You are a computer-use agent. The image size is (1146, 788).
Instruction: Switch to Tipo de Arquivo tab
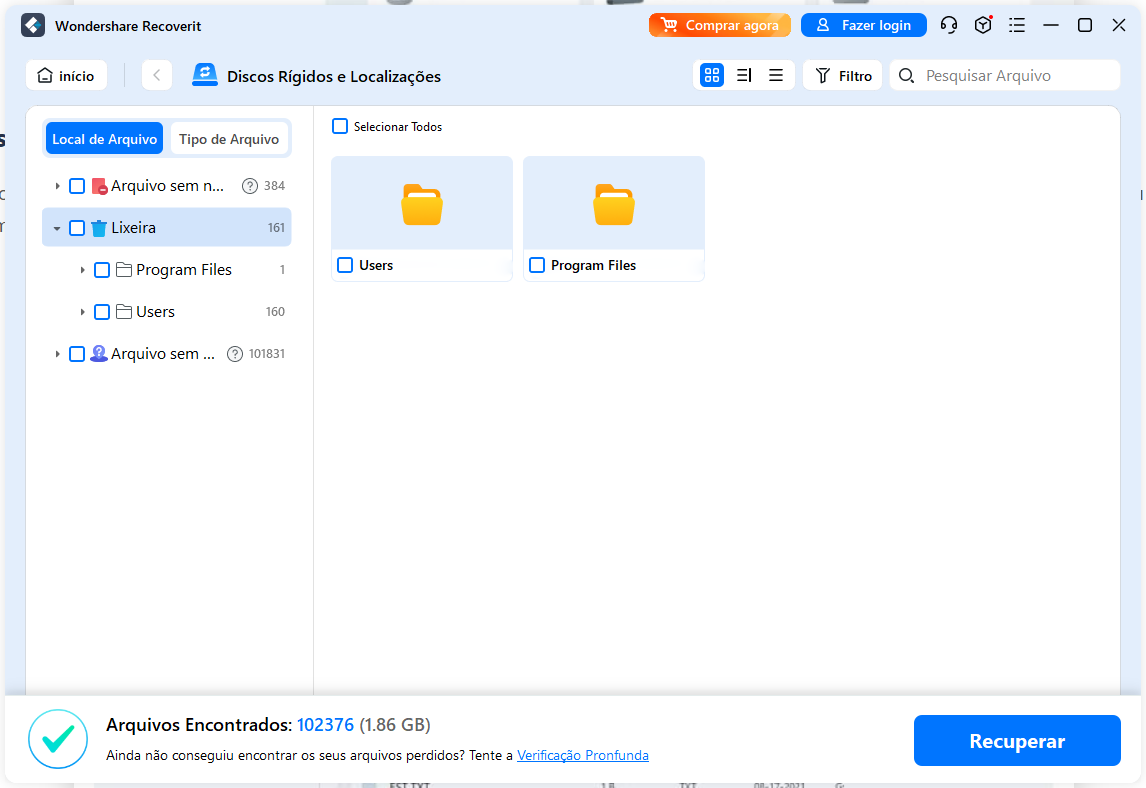[229, 139]
